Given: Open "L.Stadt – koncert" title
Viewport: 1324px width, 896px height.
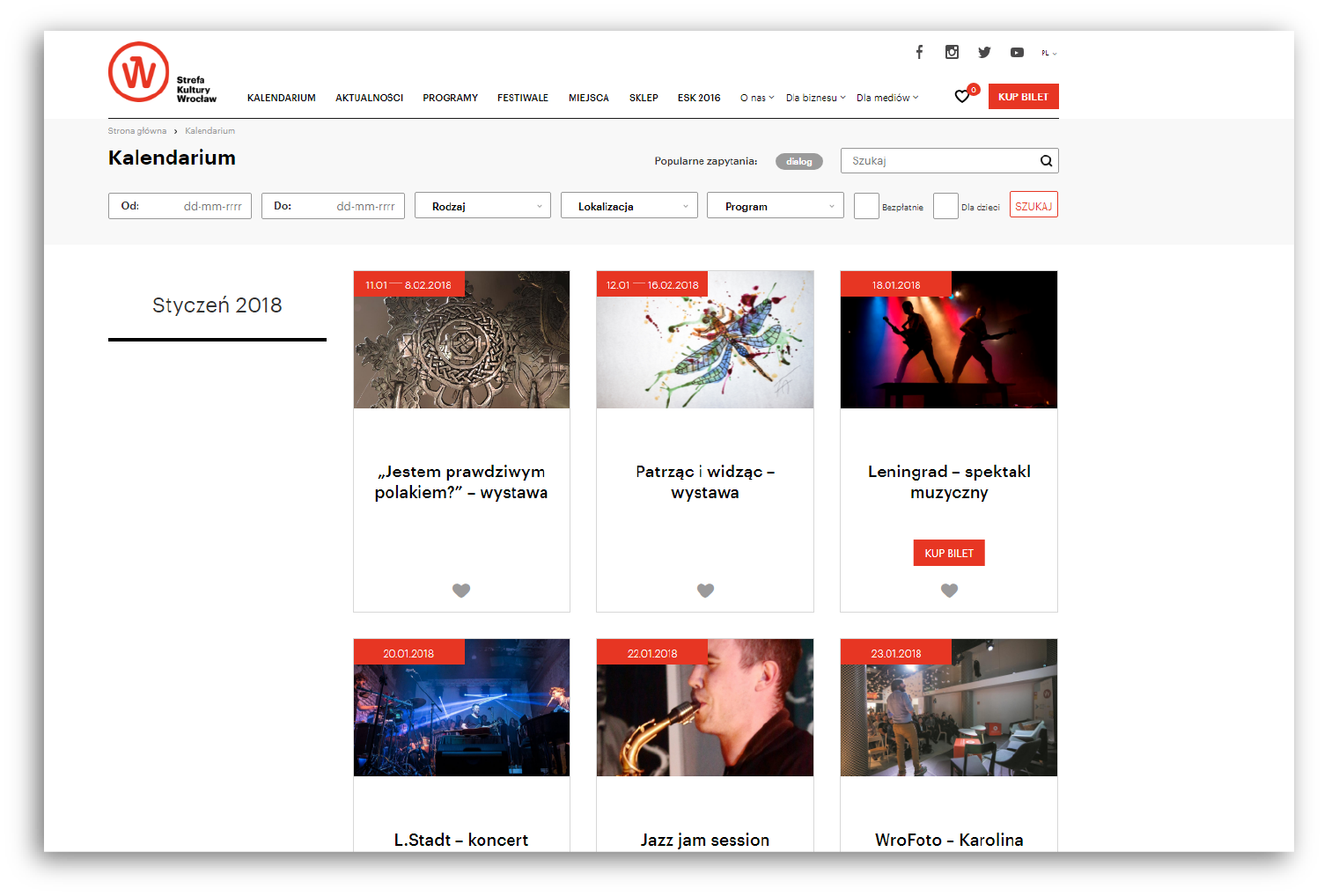Looking at the screenshot, I should point(461,840).
